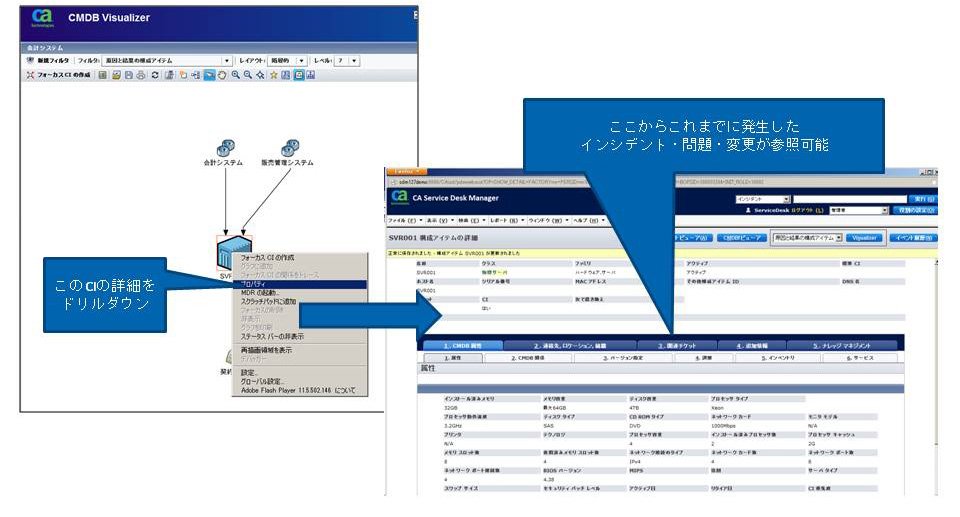Select the 会計システム node icon
Screen dimensions: 960x517
coord(225,148)
